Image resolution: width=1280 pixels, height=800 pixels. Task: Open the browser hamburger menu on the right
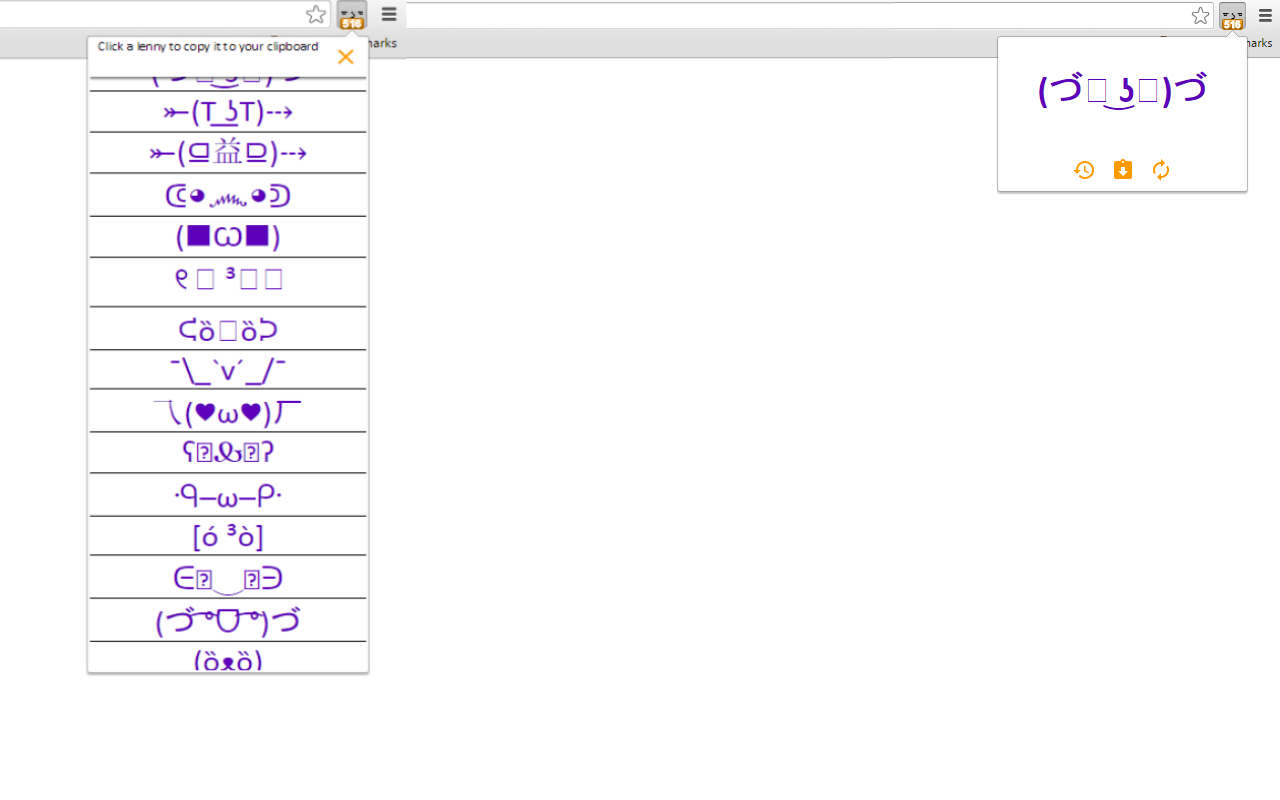[x=1264, y=15]
